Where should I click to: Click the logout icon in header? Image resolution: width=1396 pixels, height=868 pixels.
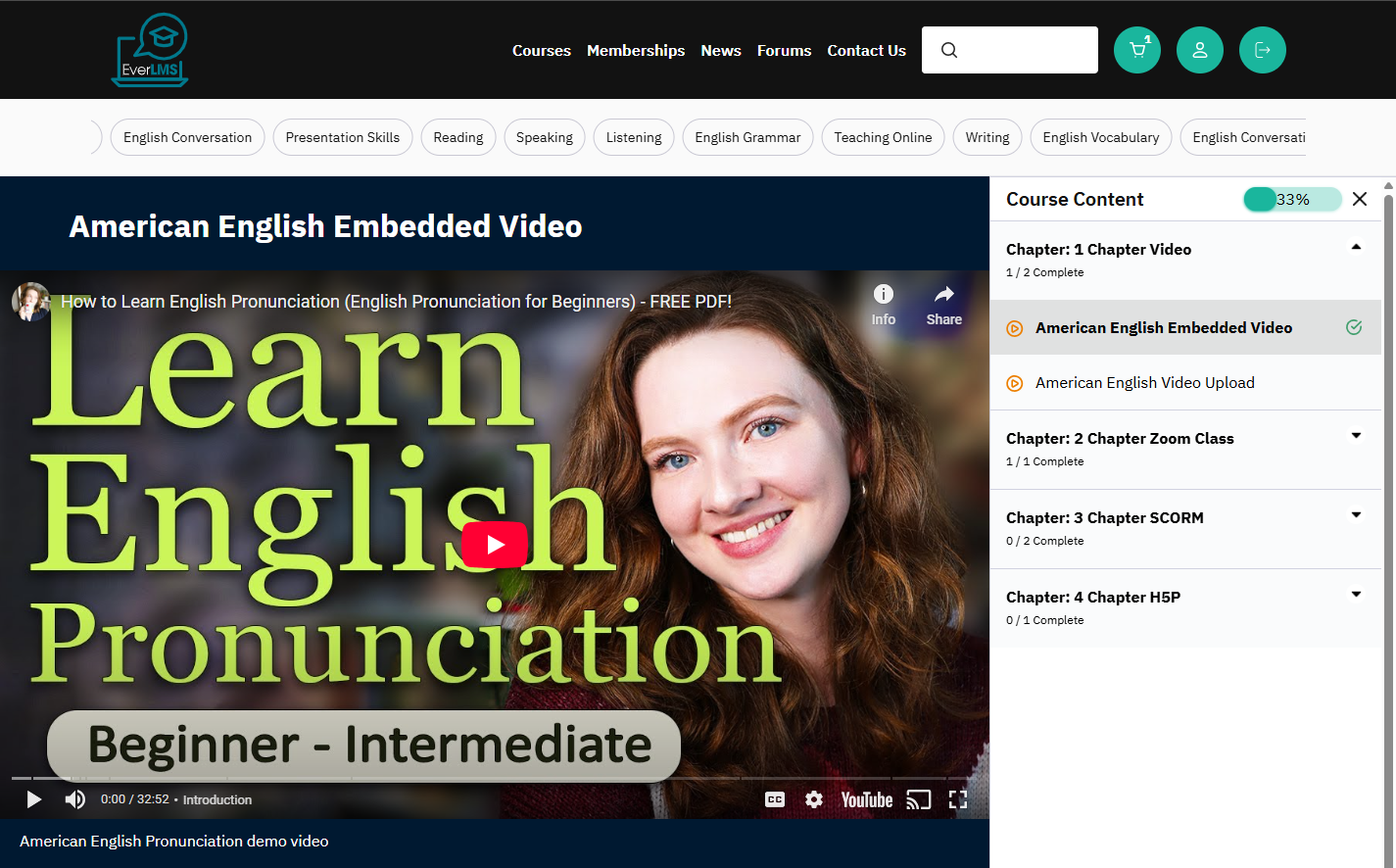click(x=1262, y=50)
